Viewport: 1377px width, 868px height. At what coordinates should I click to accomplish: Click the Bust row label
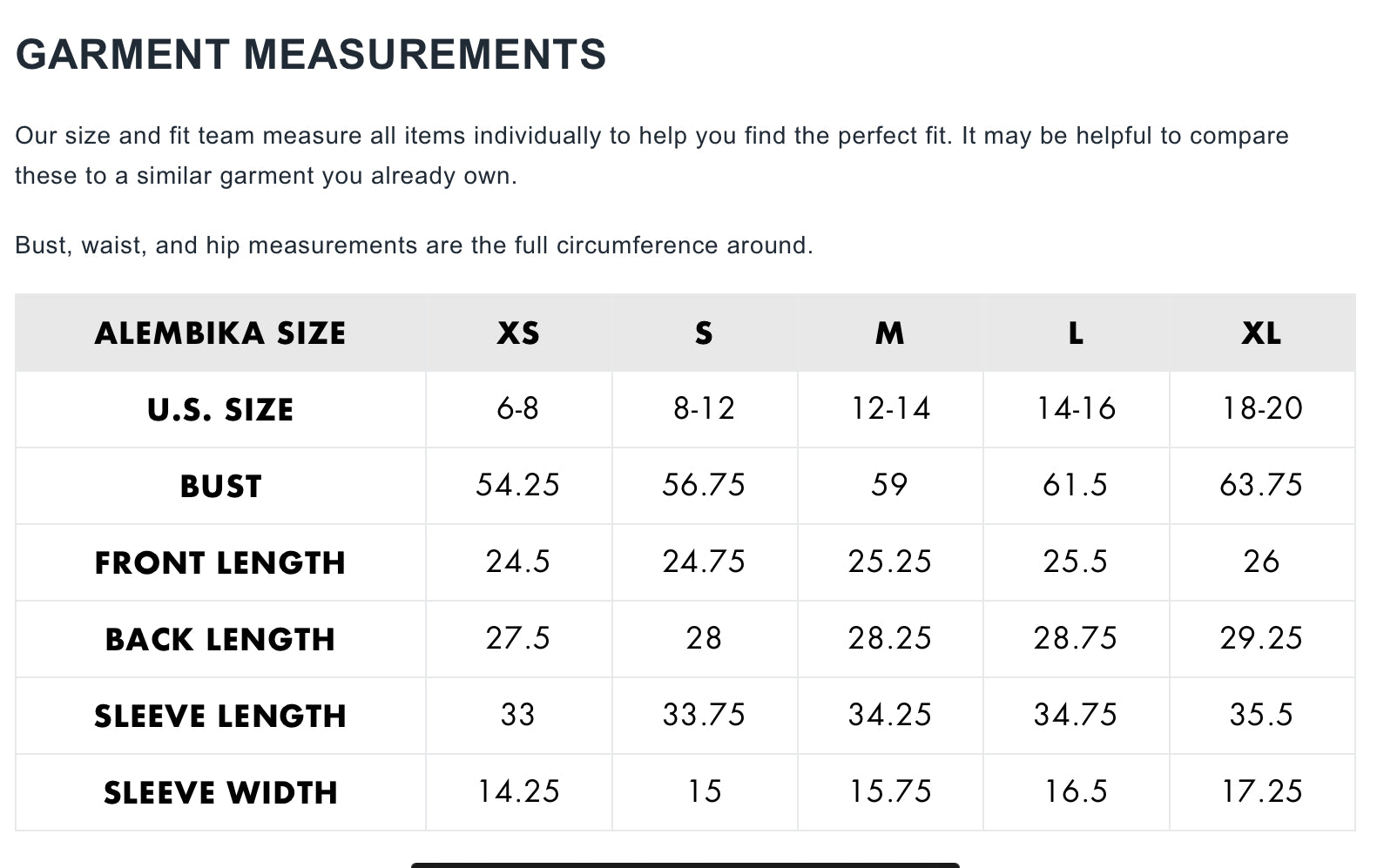pyautogui.click(x=220, y=487)
